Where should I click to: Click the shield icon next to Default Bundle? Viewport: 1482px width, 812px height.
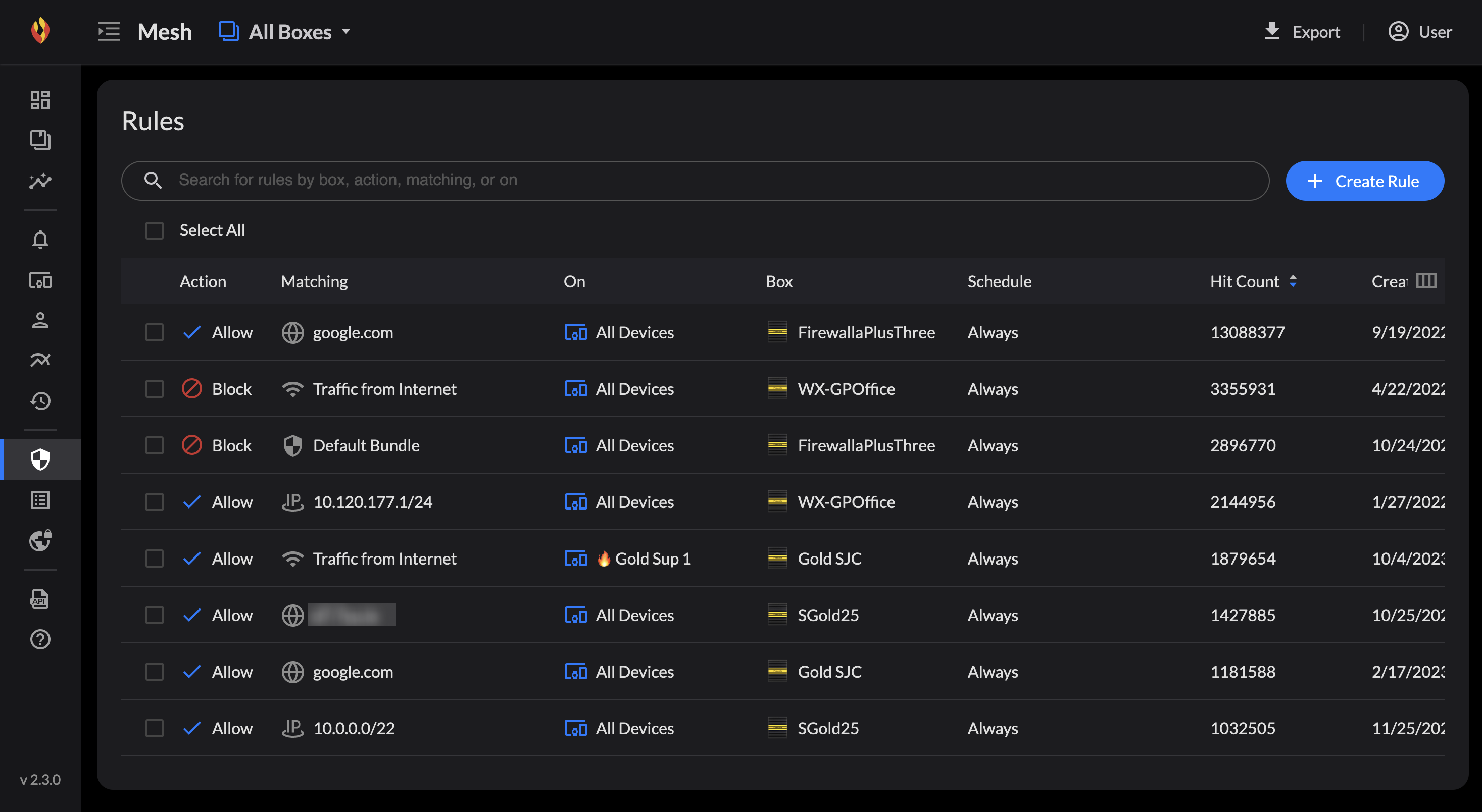[x=293, y=446]
